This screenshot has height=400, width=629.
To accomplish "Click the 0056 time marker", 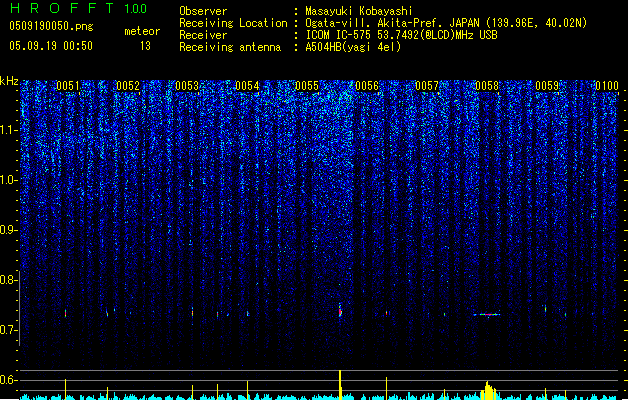I will [367, 86].
